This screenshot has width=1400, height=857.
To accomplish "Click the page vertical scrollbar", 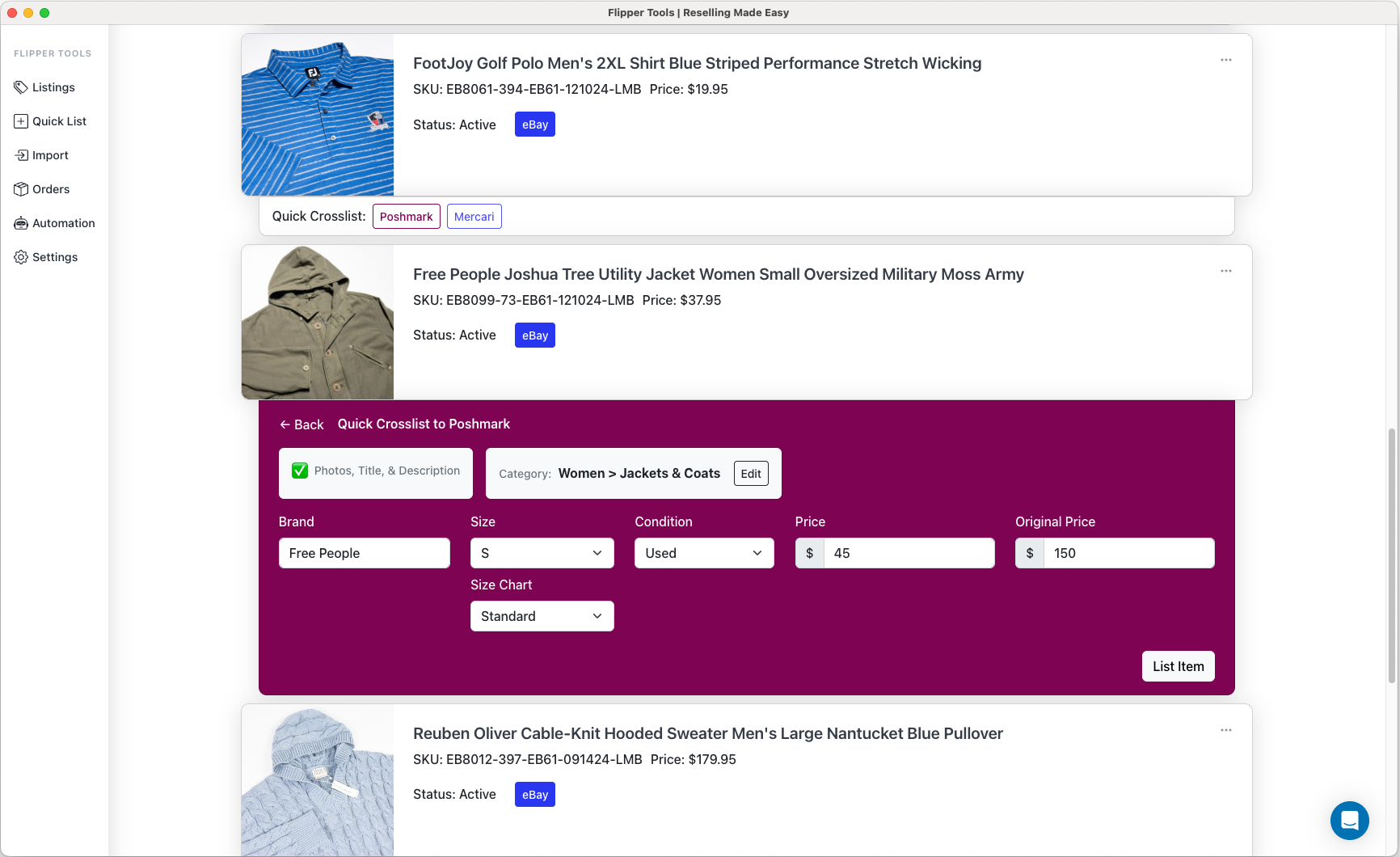I will point(1392,556).
